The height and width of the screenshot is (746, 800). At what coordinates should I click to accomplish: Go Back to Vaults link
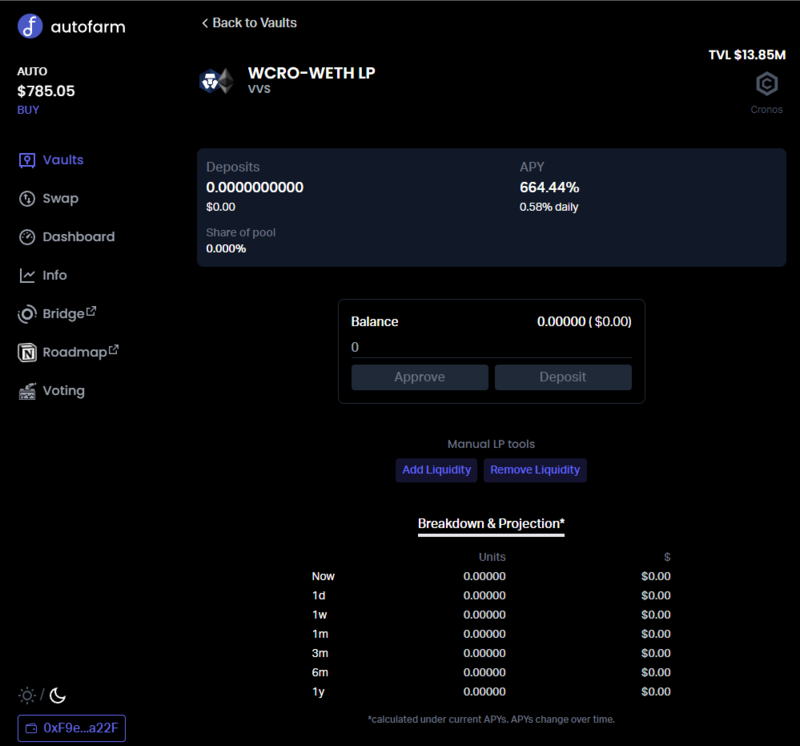tap(249, 23)
